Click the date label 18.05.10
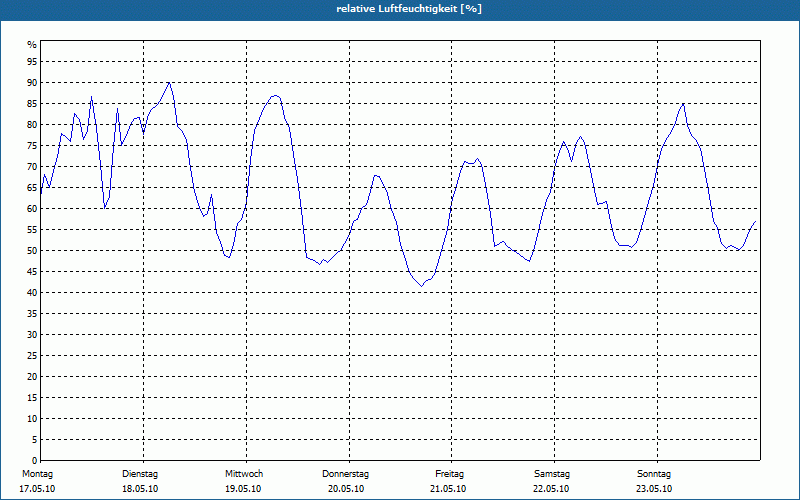This screenshot has height=500, width=800. 140,489
